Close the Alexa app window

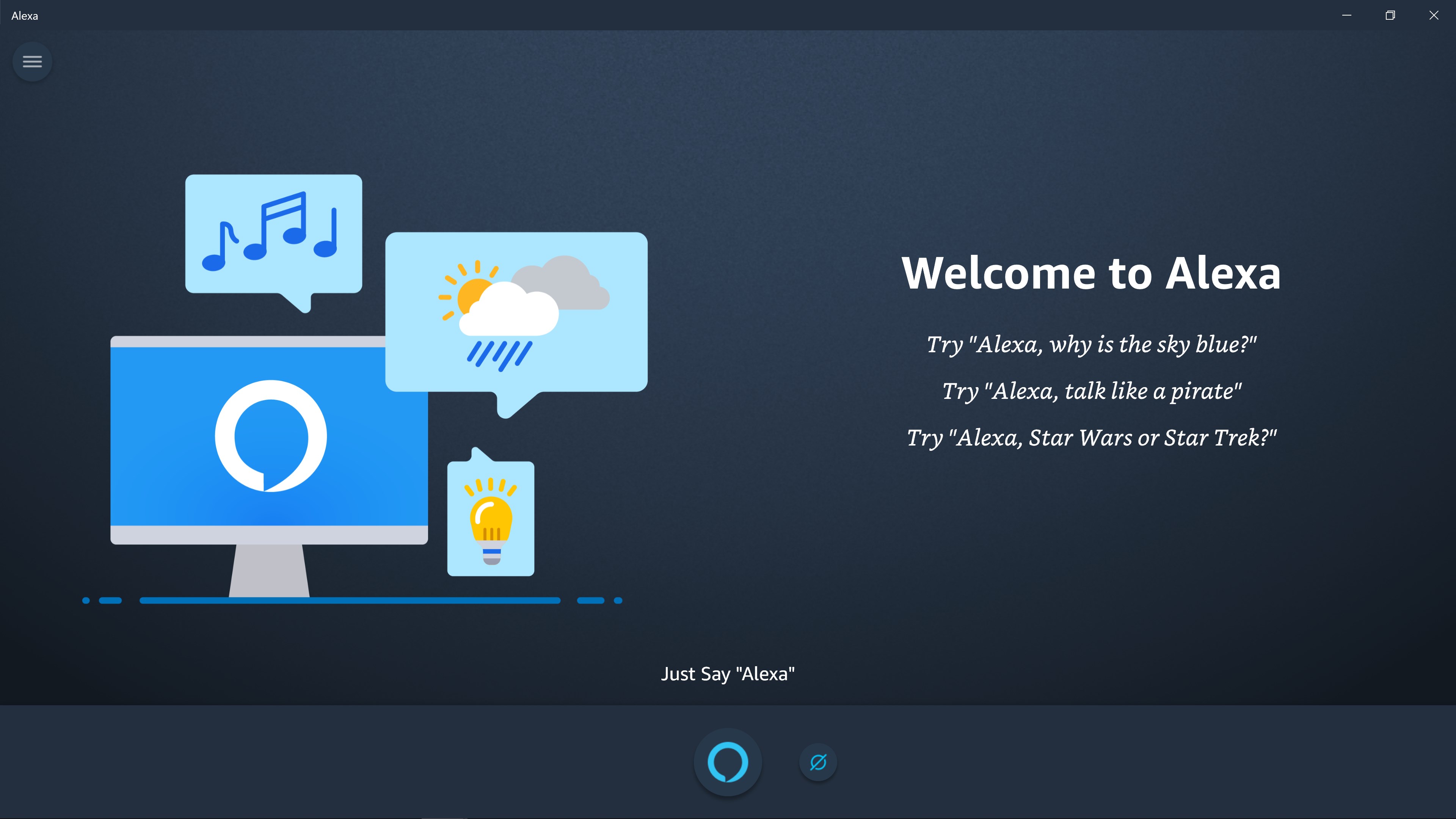1433,15
